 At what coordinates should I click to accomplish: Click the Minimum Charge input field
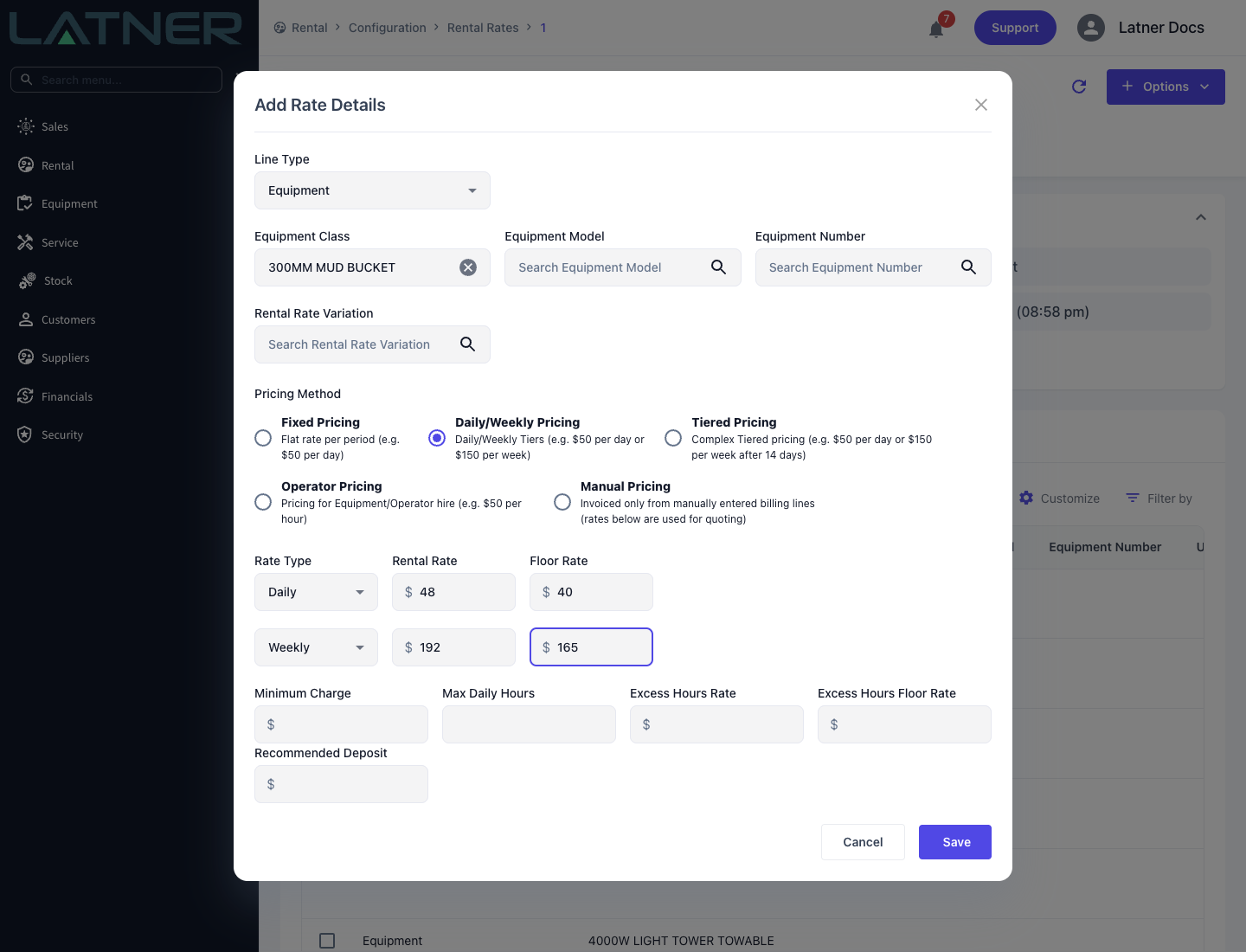pos(341,724)
